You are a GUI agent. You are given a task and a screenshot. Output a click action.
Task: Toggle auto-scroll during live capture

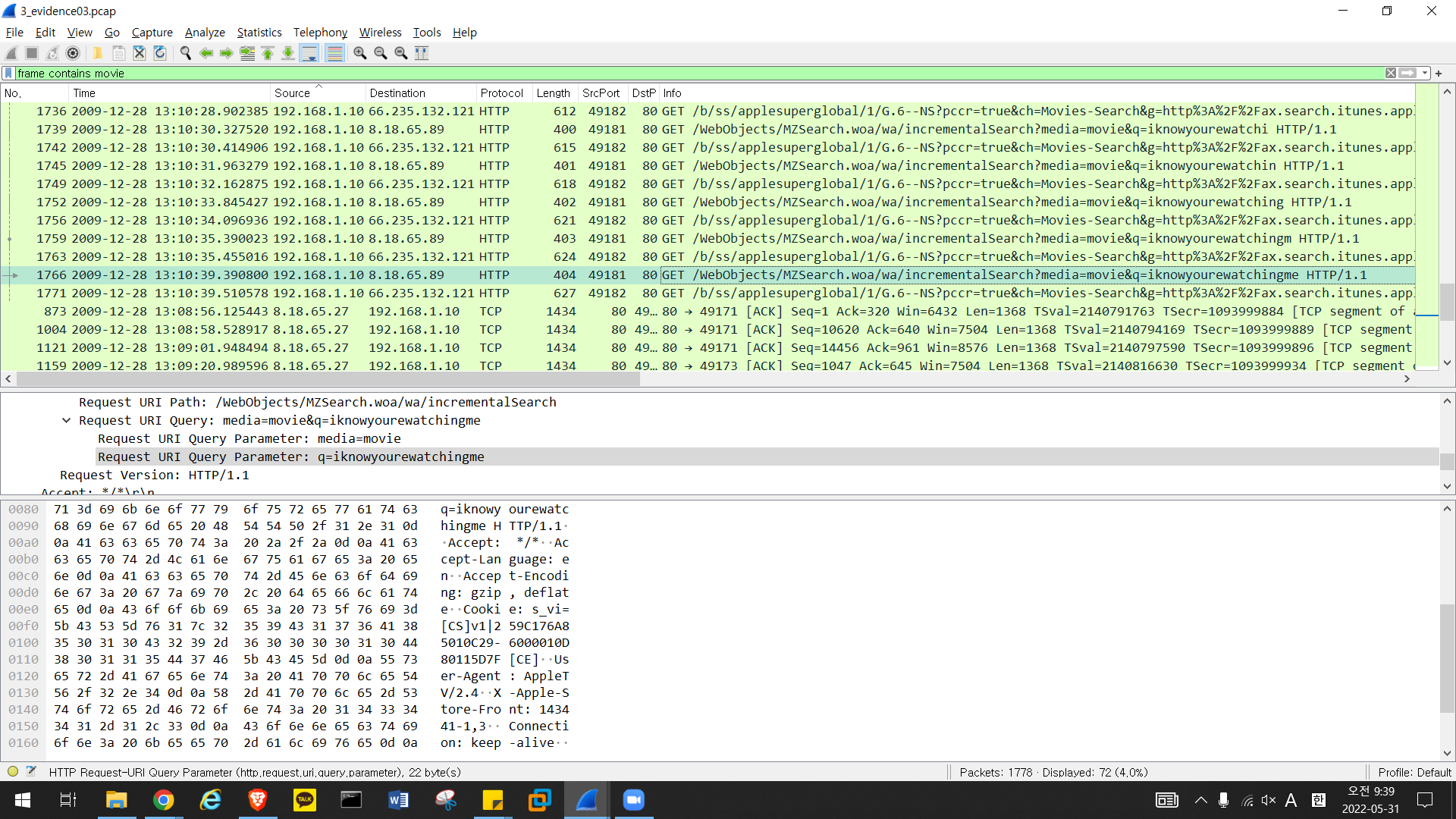pyautogui.click(x=309, y=53)
